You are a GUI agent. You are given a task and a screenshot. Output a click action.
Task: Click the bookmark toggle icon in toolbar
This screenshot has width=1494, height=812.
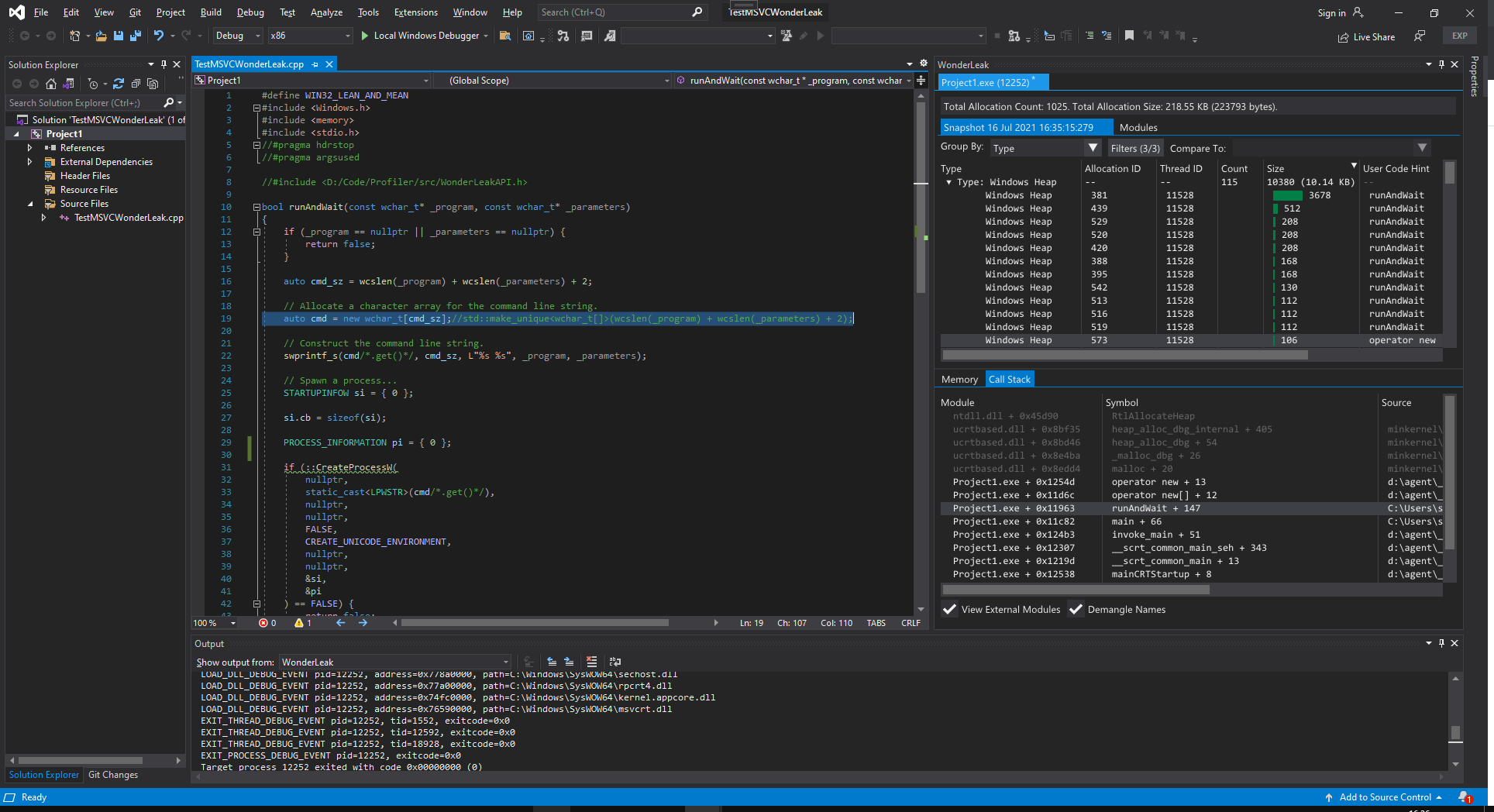click(x=1129, y=36)
